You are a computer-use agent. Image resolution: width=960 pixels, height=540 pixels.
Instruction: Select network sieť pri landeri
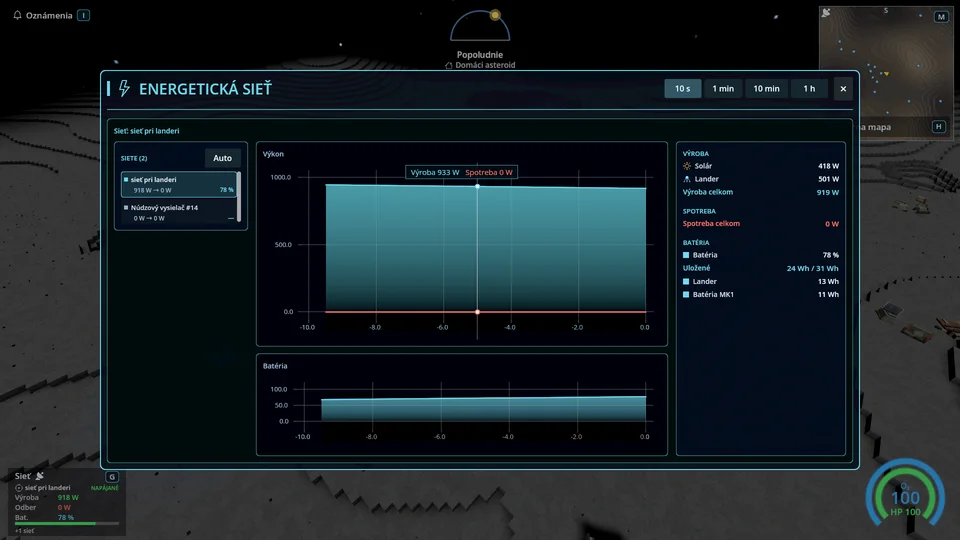point(178,184)
